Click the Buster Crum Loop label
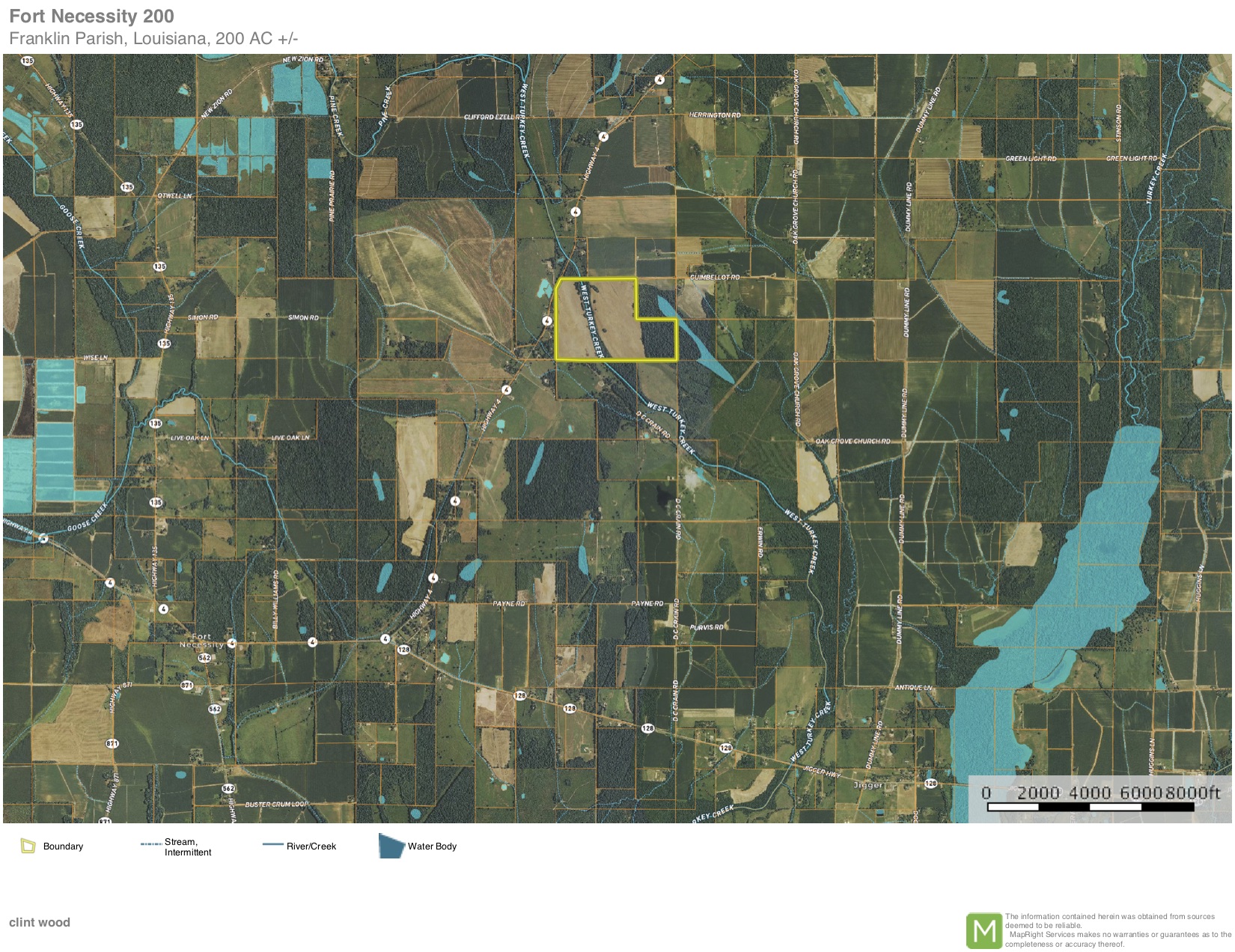1235x952 pixels. (276, 805)
